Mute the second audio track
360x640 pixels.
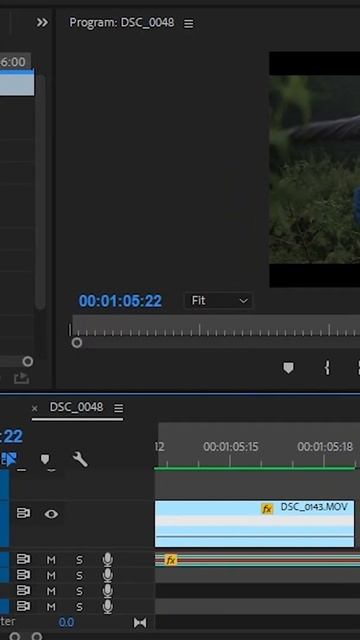[51, 576]
